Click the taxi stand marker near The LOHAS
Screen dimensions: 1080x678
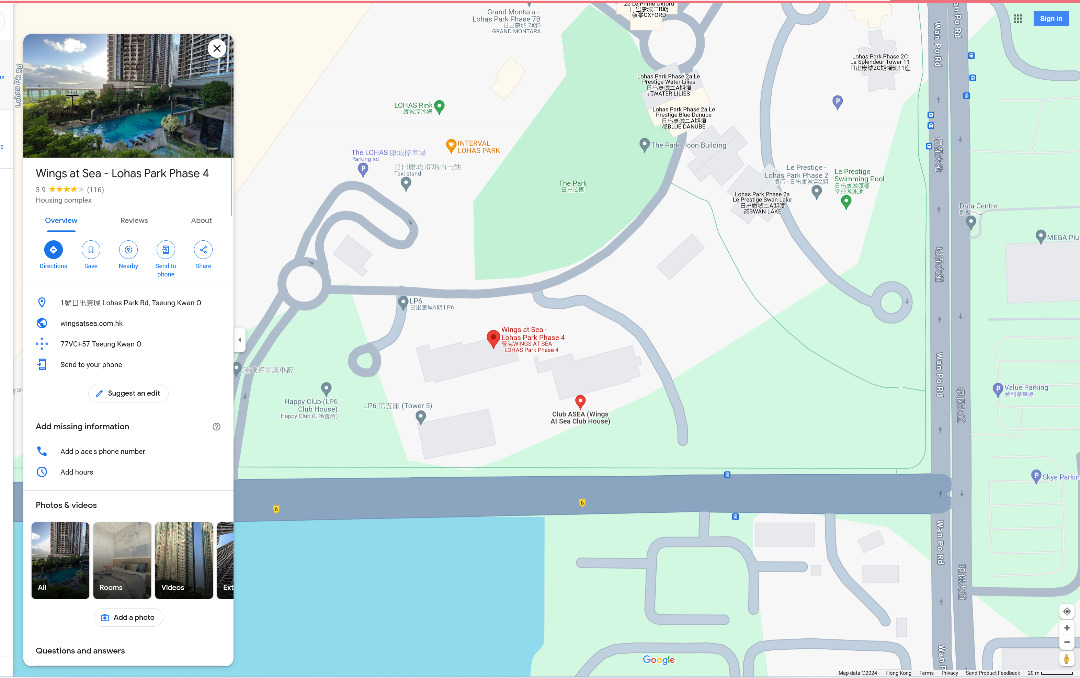tap(406, 183)
